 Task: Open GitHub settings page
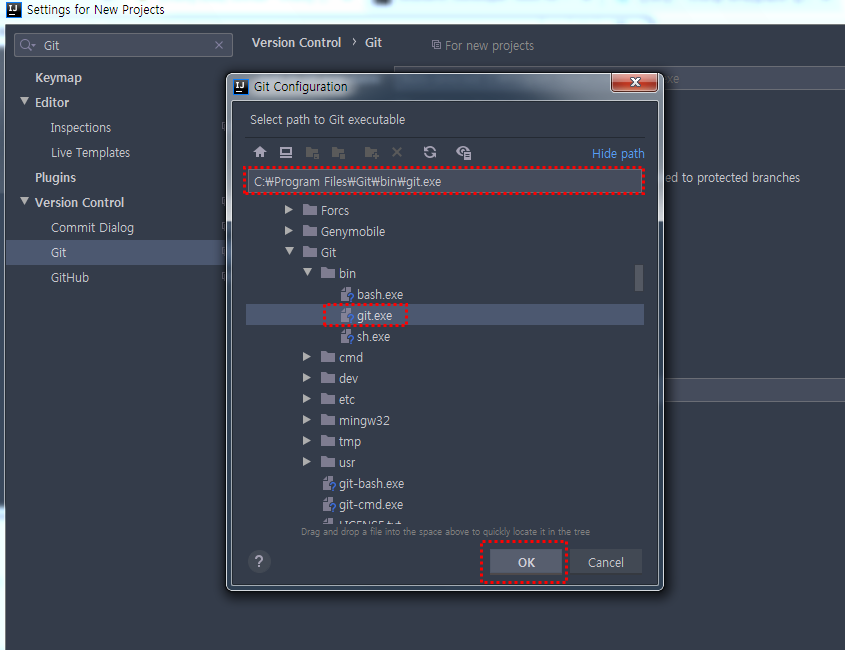click(70, 278)
